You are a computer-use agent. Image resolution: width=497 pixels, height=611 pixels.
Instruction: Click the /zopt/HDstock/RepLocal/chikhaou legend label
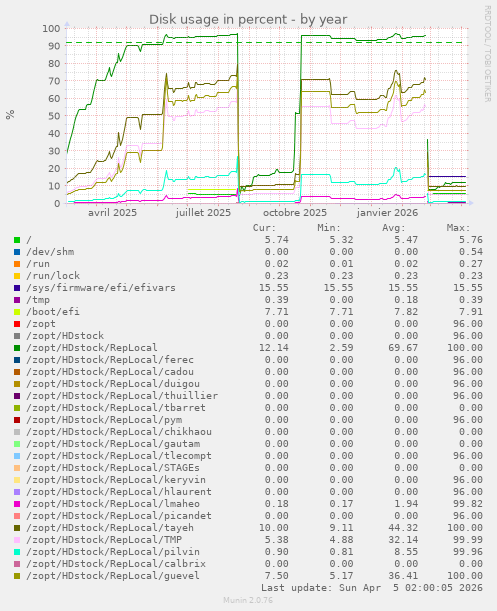119,432
